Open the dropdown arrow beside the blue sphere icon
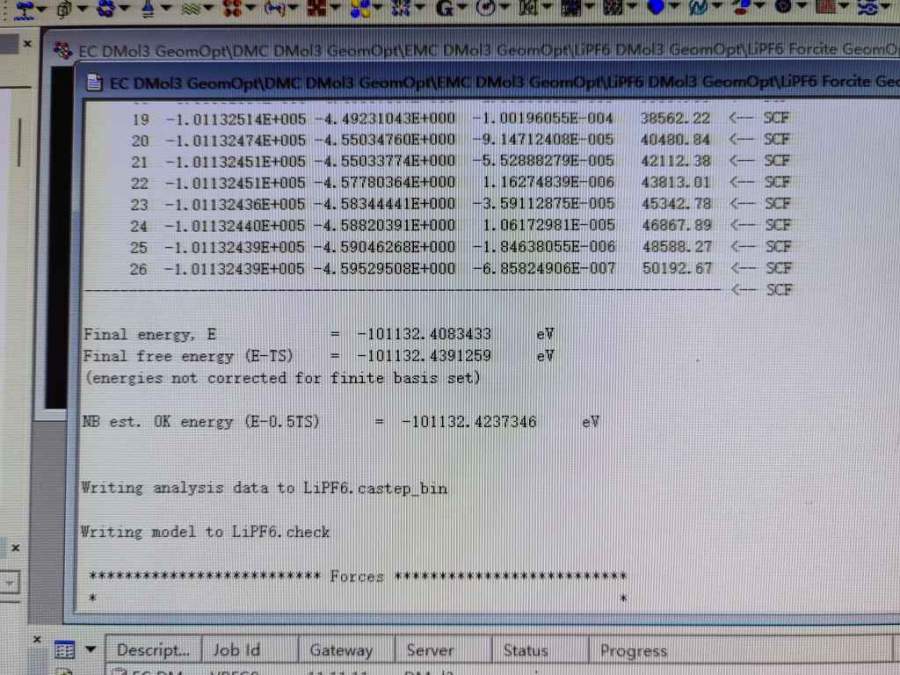Image resolution: width=900 pixels, height=675 pixels. coord(673,8)
